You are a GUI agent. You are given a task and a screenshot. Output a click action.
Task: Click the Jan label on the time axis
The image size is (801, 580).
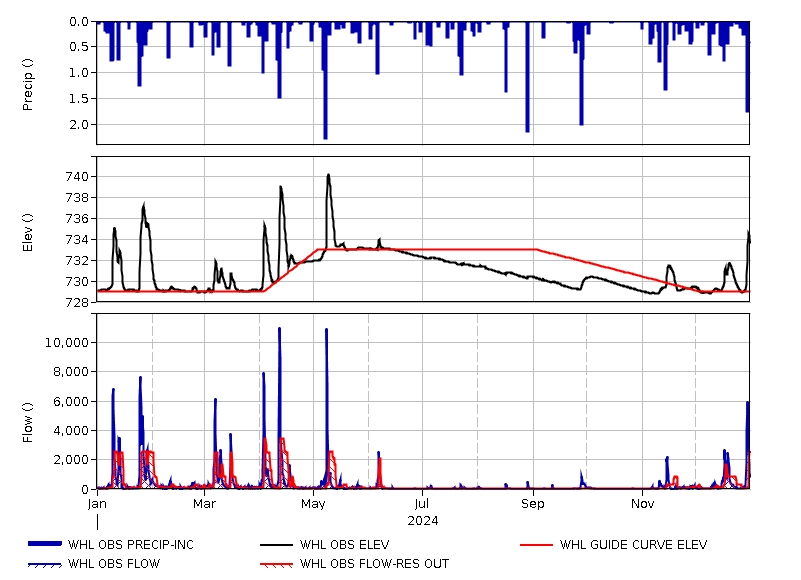[97, 504]
